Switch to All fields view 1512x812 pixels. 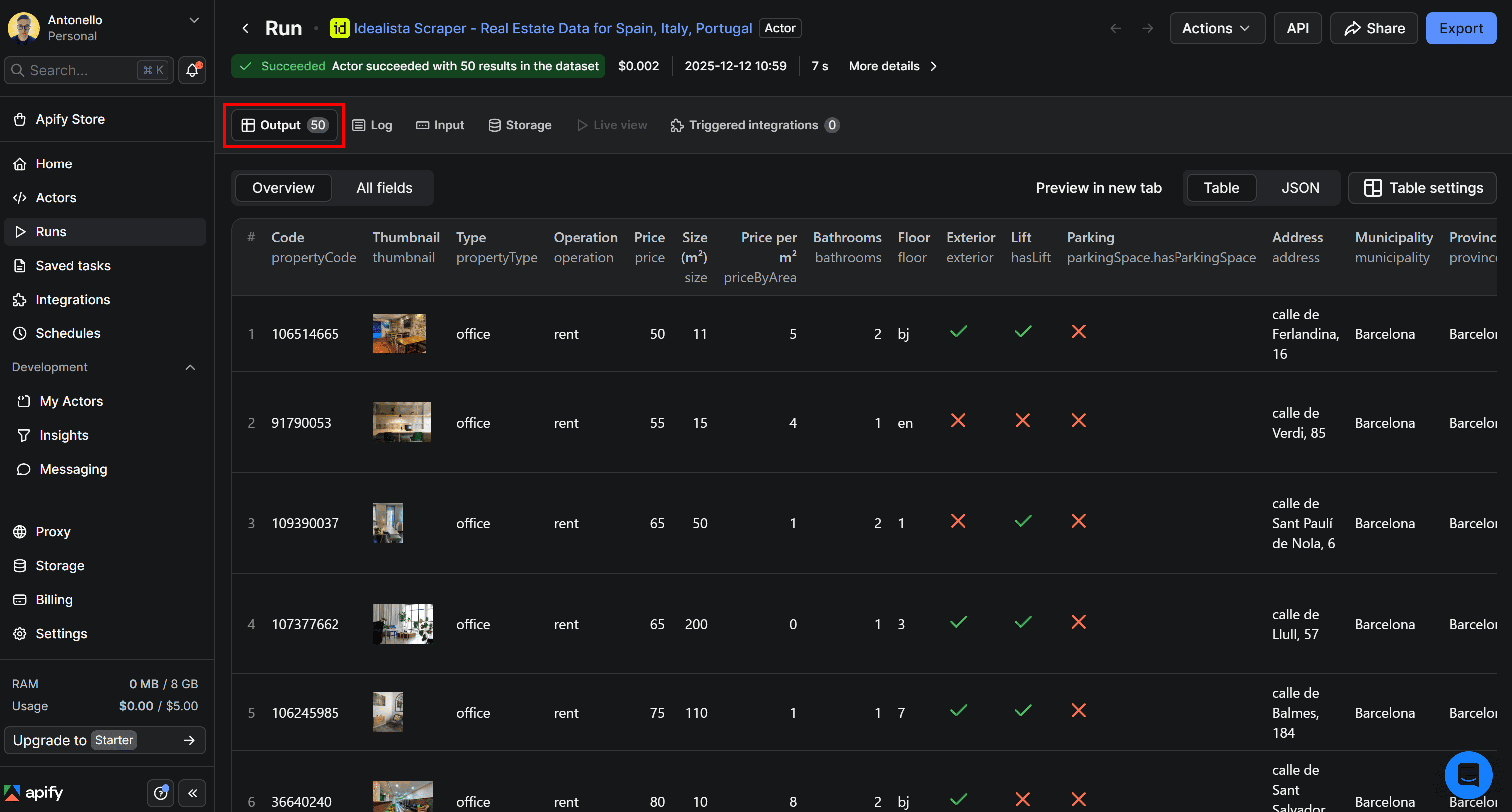click(x=384, y=188)
